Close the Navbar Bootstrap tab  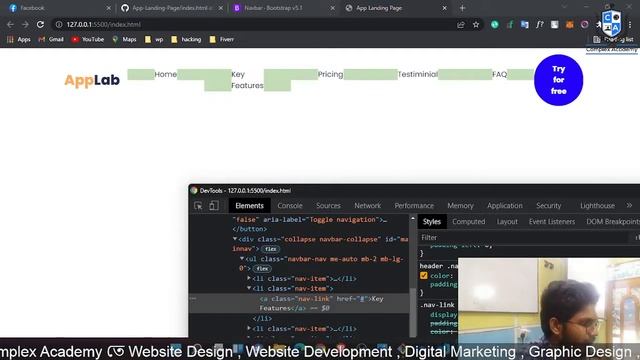pyautogui.click(x=333, y=8)
